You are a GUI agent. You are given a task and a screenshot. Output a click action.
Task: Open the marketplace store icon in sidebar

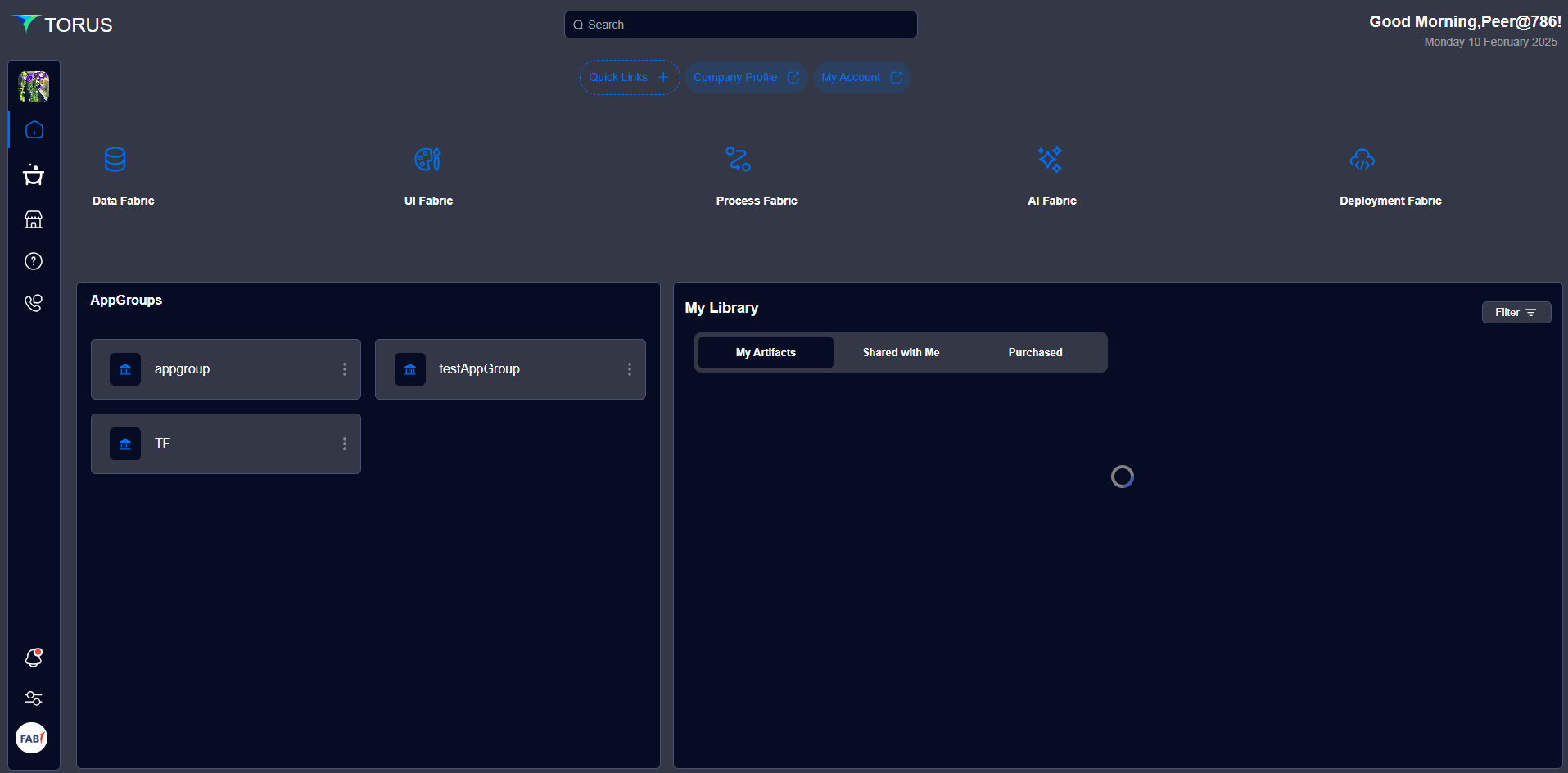click(x=34, y=219)
